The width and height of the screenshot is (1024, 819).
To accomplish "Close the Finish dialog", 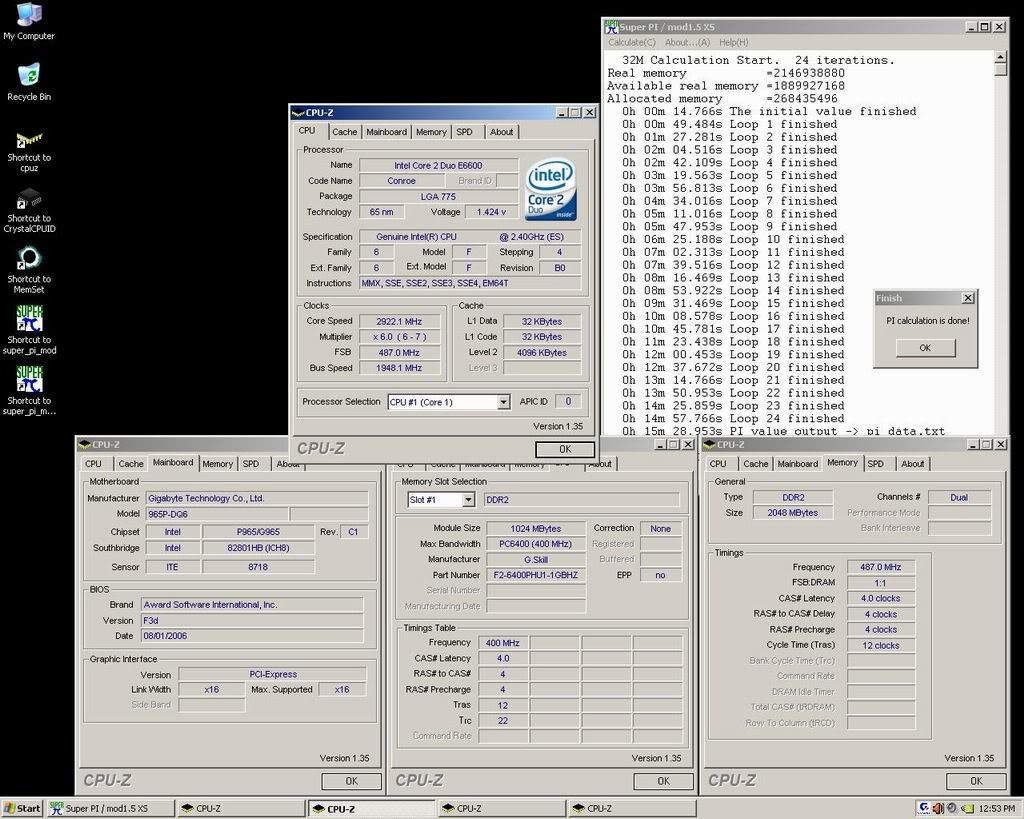I will coord(968,298).
